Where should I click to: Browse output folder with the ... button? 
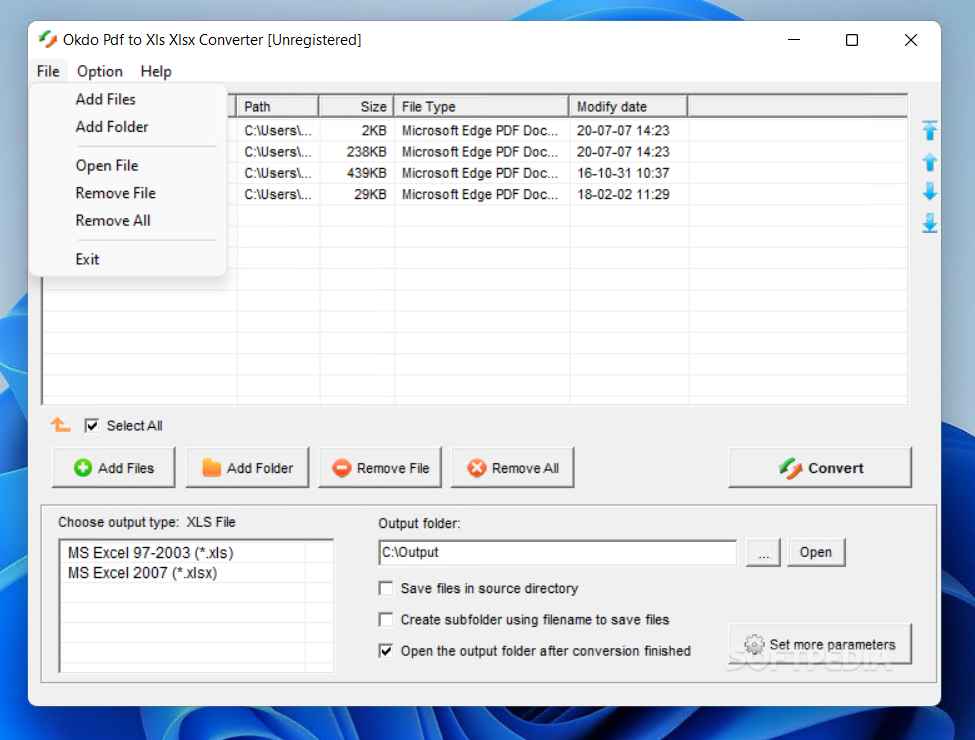(764, 553)
